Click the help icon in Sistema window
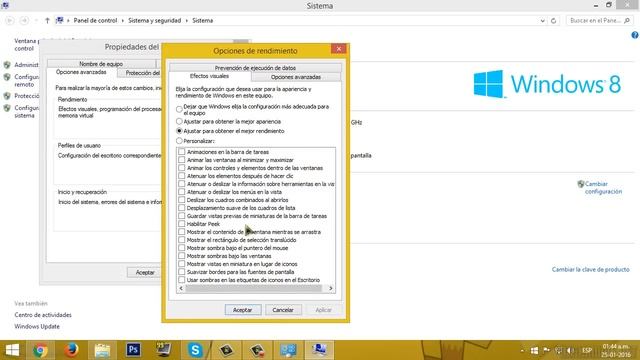The width and height of the screenshot is (640, 360). pyautogui.click(x=635, y=35)
